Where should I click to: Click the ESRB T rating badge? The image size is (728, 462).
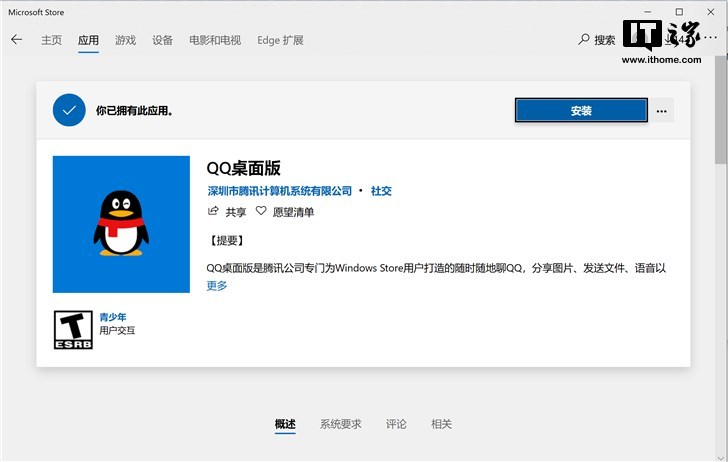click(73, 330)
